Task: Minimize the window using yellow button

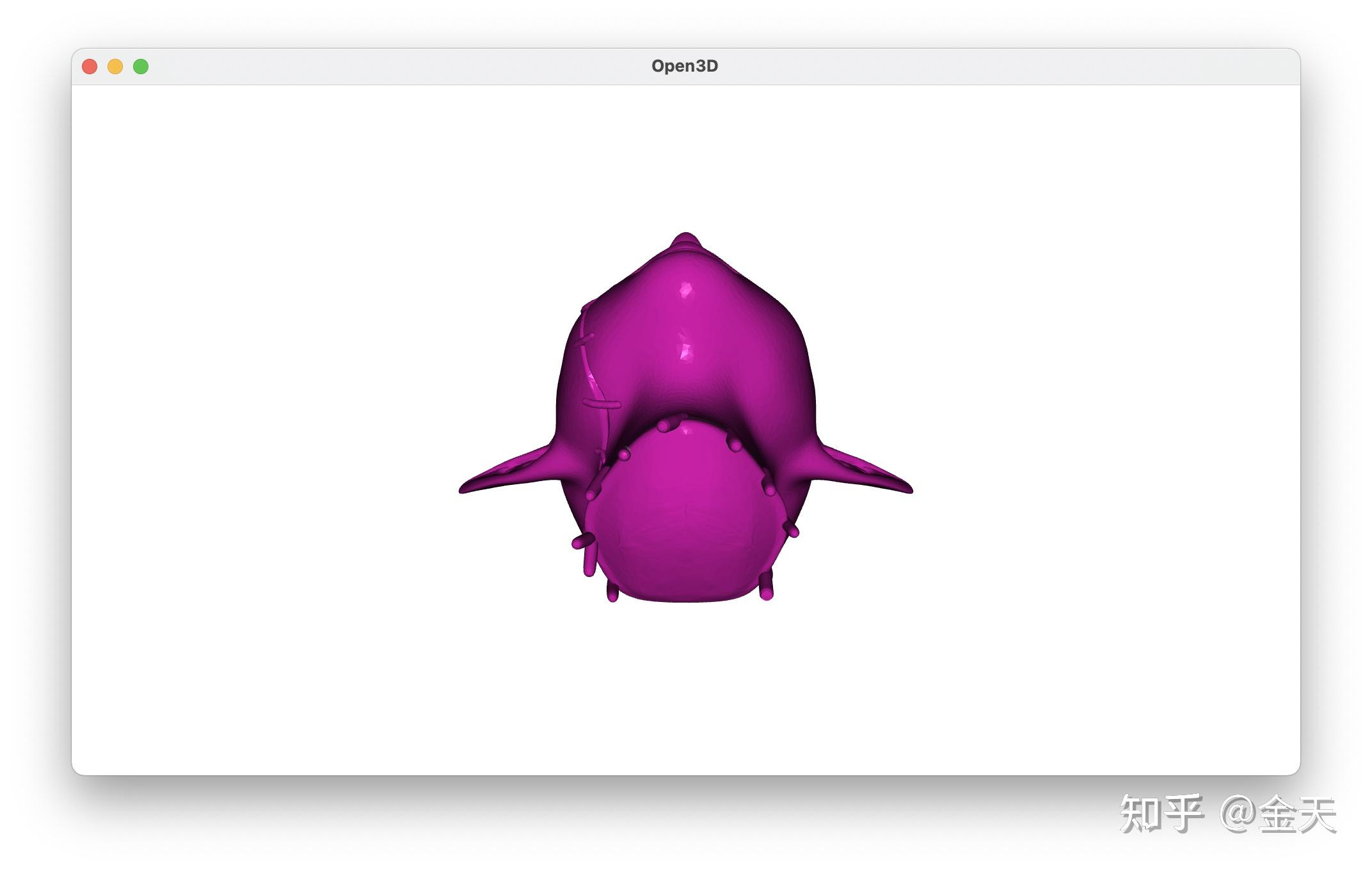Action: [115, 67]
